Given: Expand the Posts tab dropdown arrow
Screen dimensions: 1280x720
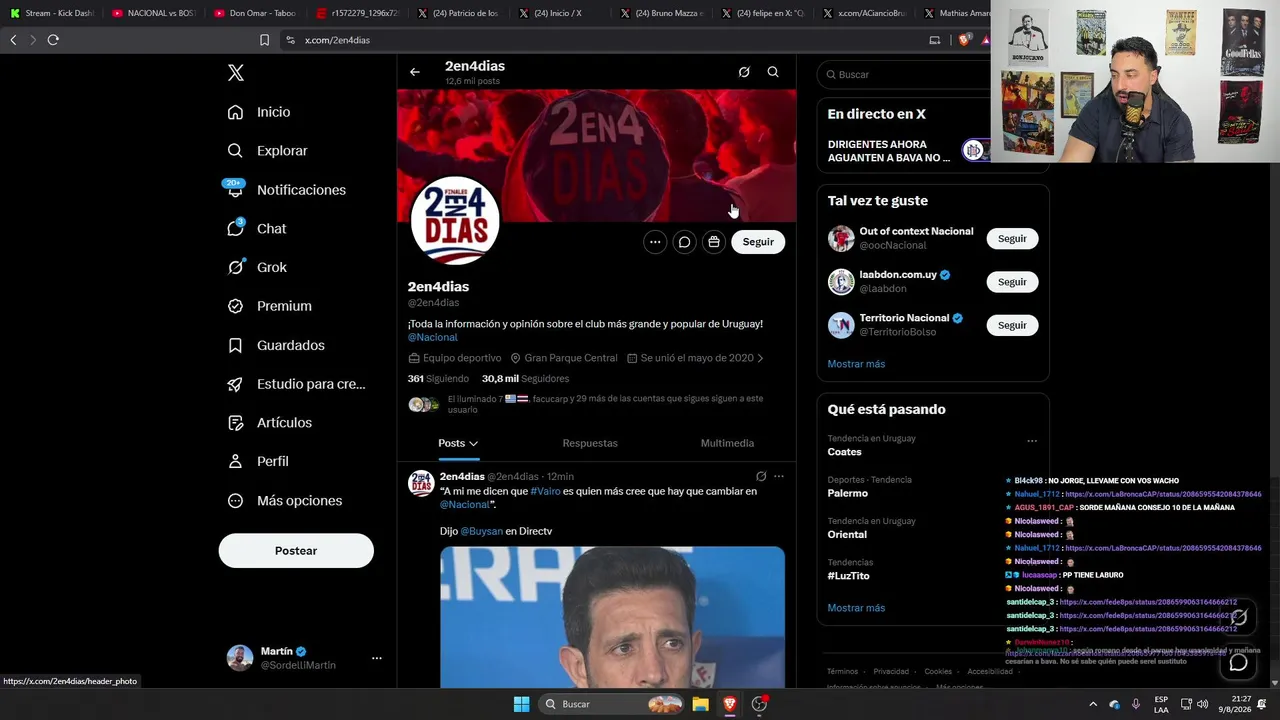Looking at the screenshot, I should coord(473,444).
